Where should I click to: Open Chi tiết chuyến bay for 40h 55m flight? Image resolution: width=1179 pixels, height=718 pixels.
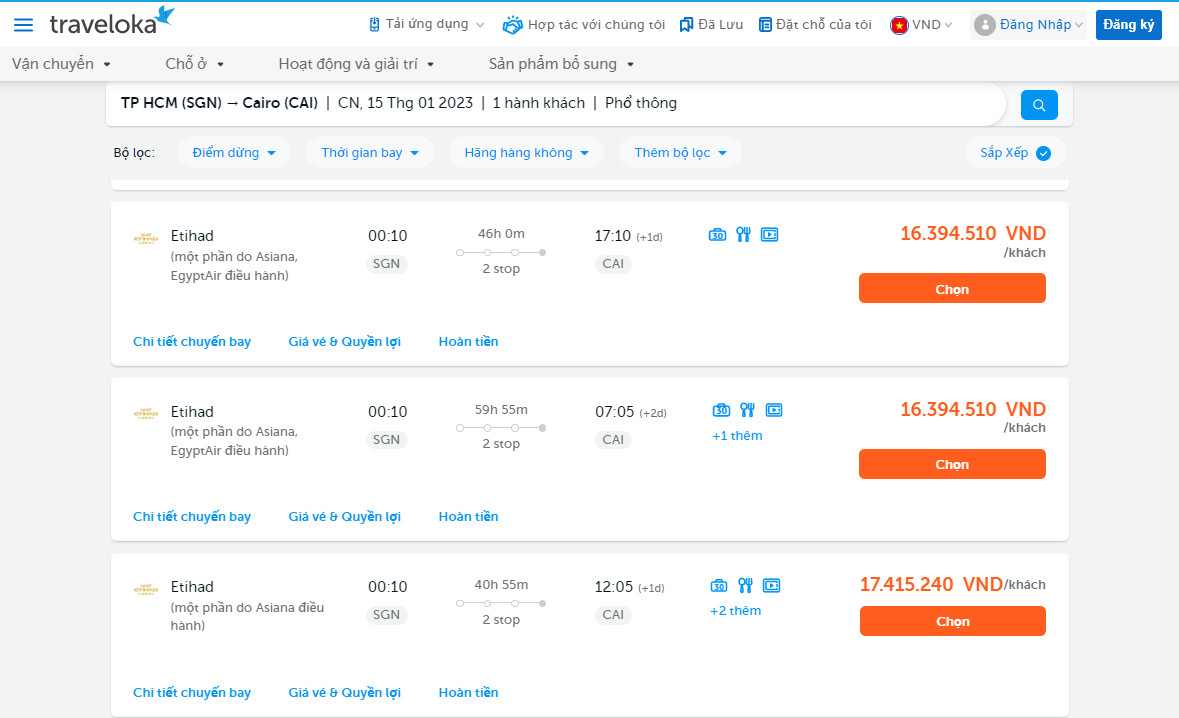tap(192, 692)
